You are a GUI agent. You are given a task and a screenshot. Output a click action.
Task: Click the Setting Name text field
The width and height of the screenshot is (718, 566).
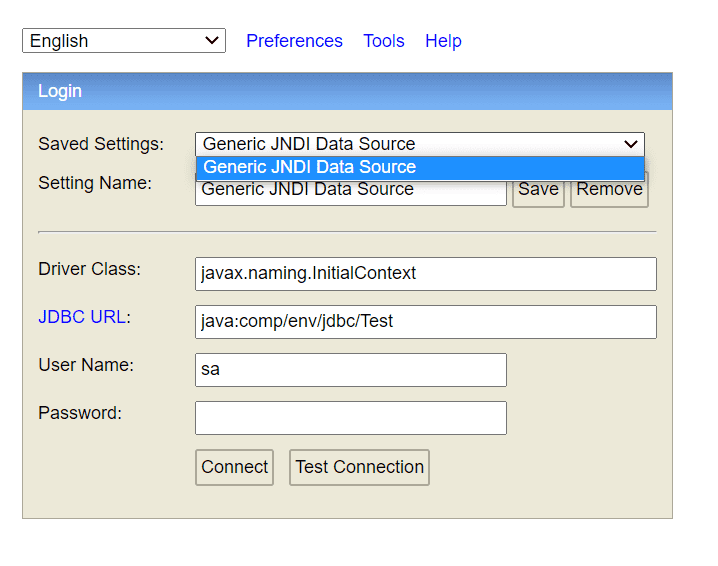click(x=350, y=193)
